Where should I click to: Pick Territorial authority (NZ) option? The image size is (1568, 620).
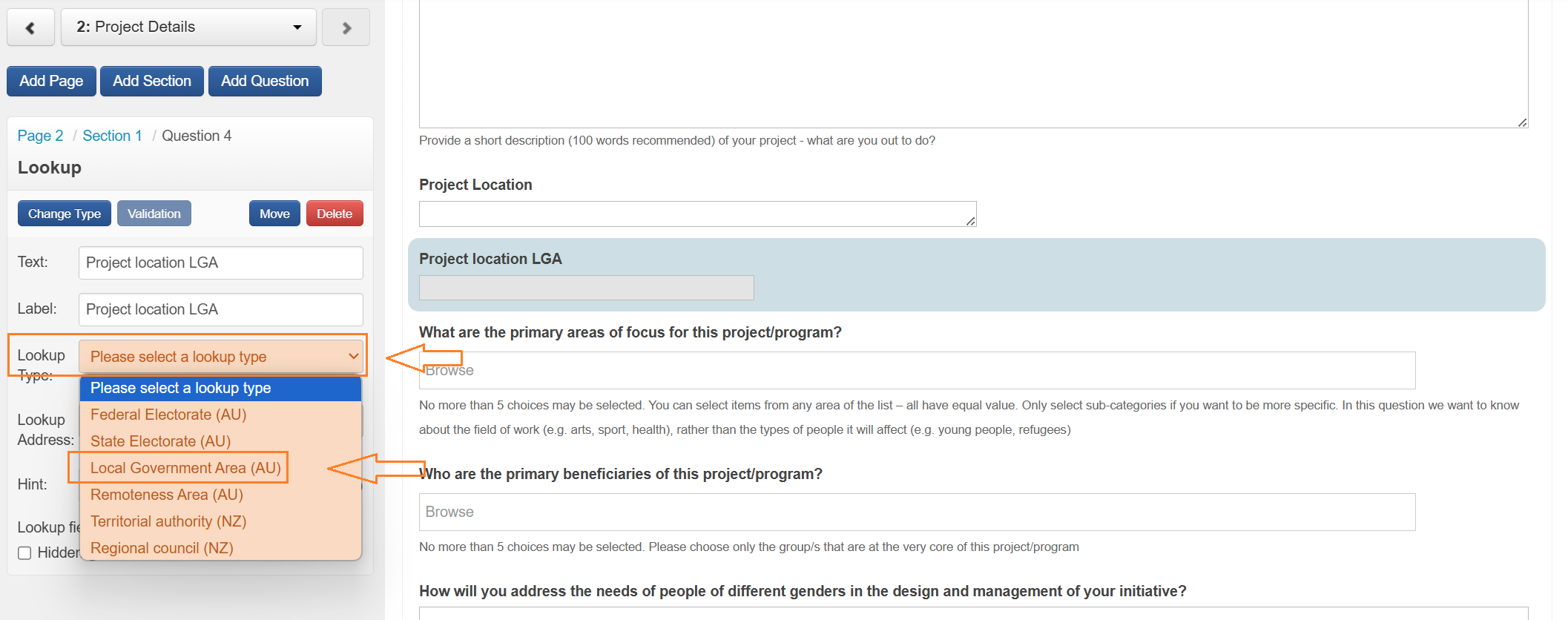click(168, 521)
